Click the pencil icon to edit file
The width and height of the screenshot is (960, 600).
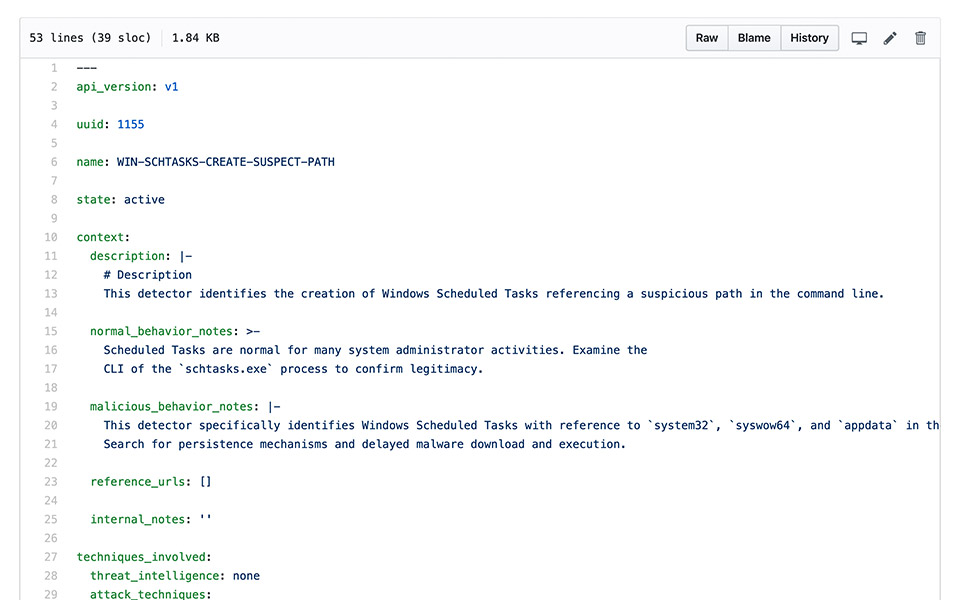tap(890, 38)
